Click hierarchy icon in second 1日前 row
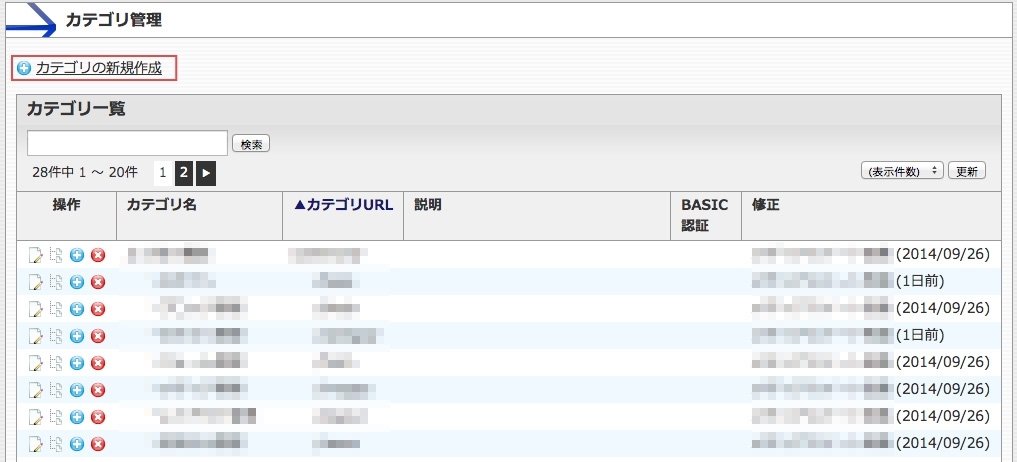Image resolution: width=1017 pixels, height=462 pixels. 56,336
